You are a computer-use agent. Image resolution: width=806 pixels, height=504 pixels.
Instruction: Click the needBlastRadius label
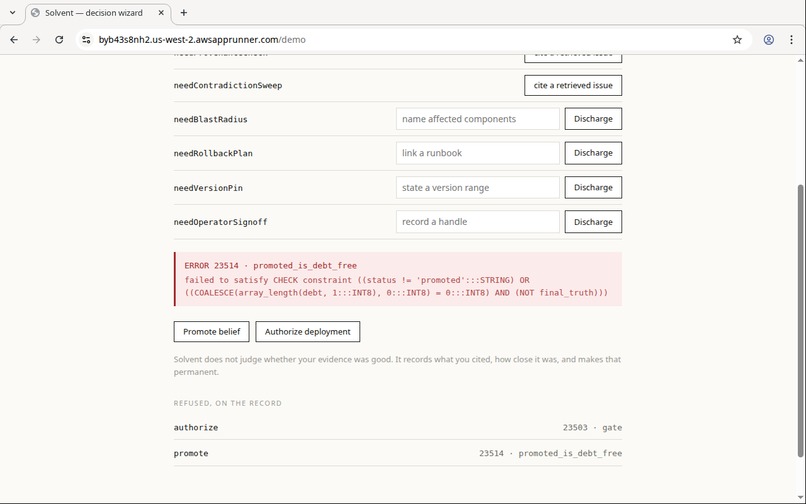tap(210, 119)
